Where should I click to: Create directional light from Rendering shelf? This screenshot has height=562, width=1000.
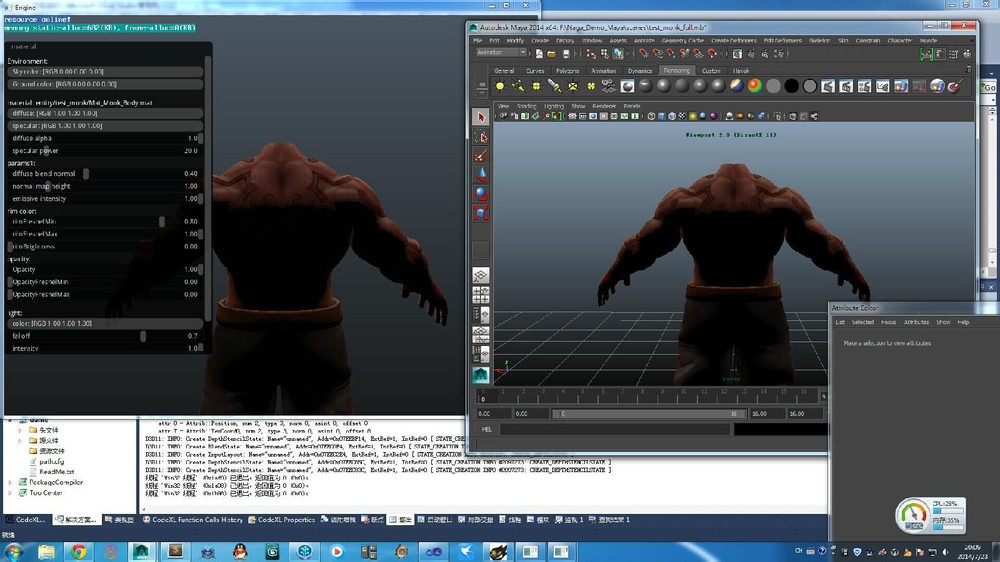518,86
